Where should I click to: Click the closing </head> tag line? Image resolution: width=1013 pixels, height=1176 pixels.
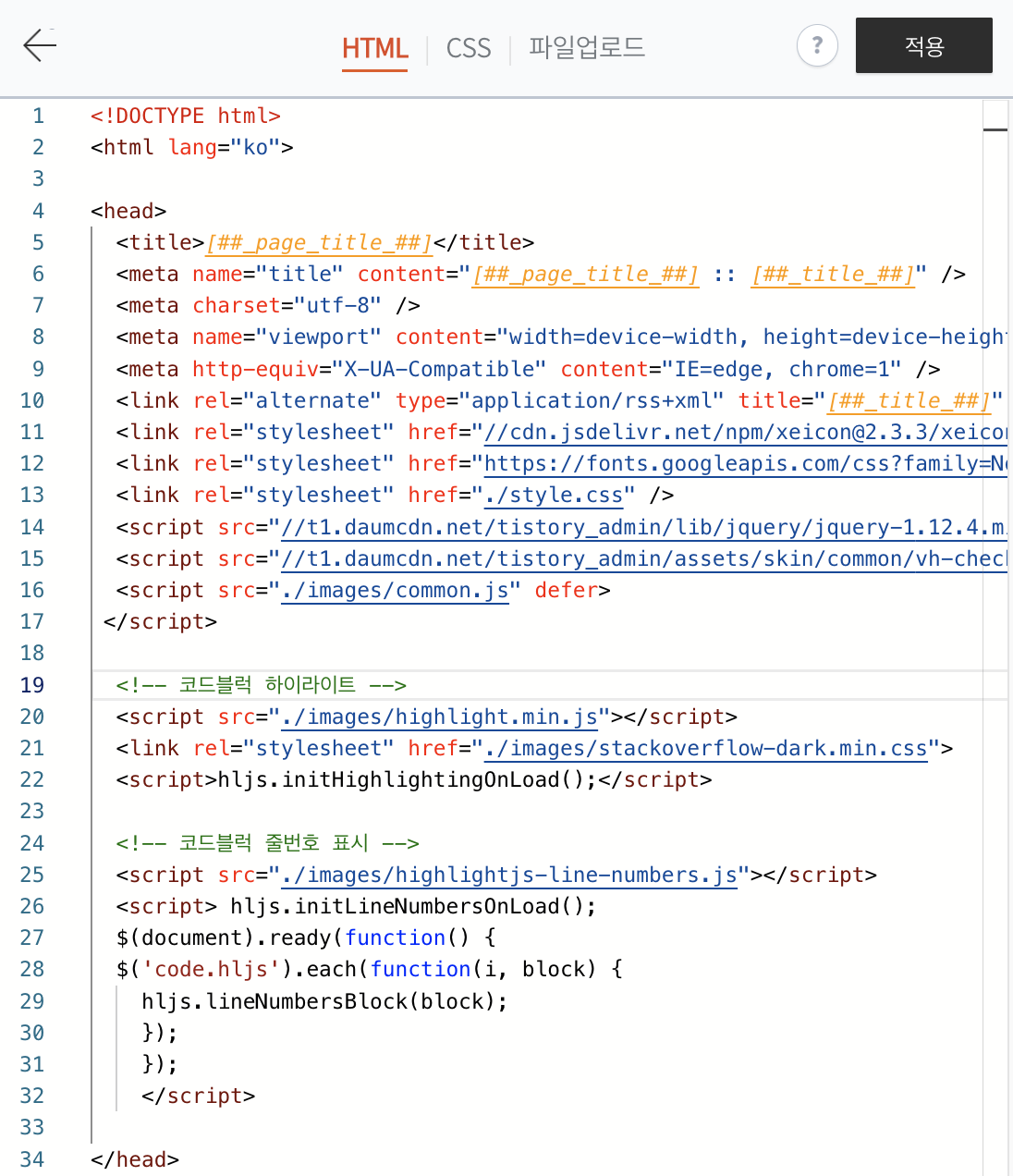coord(135,1159)
